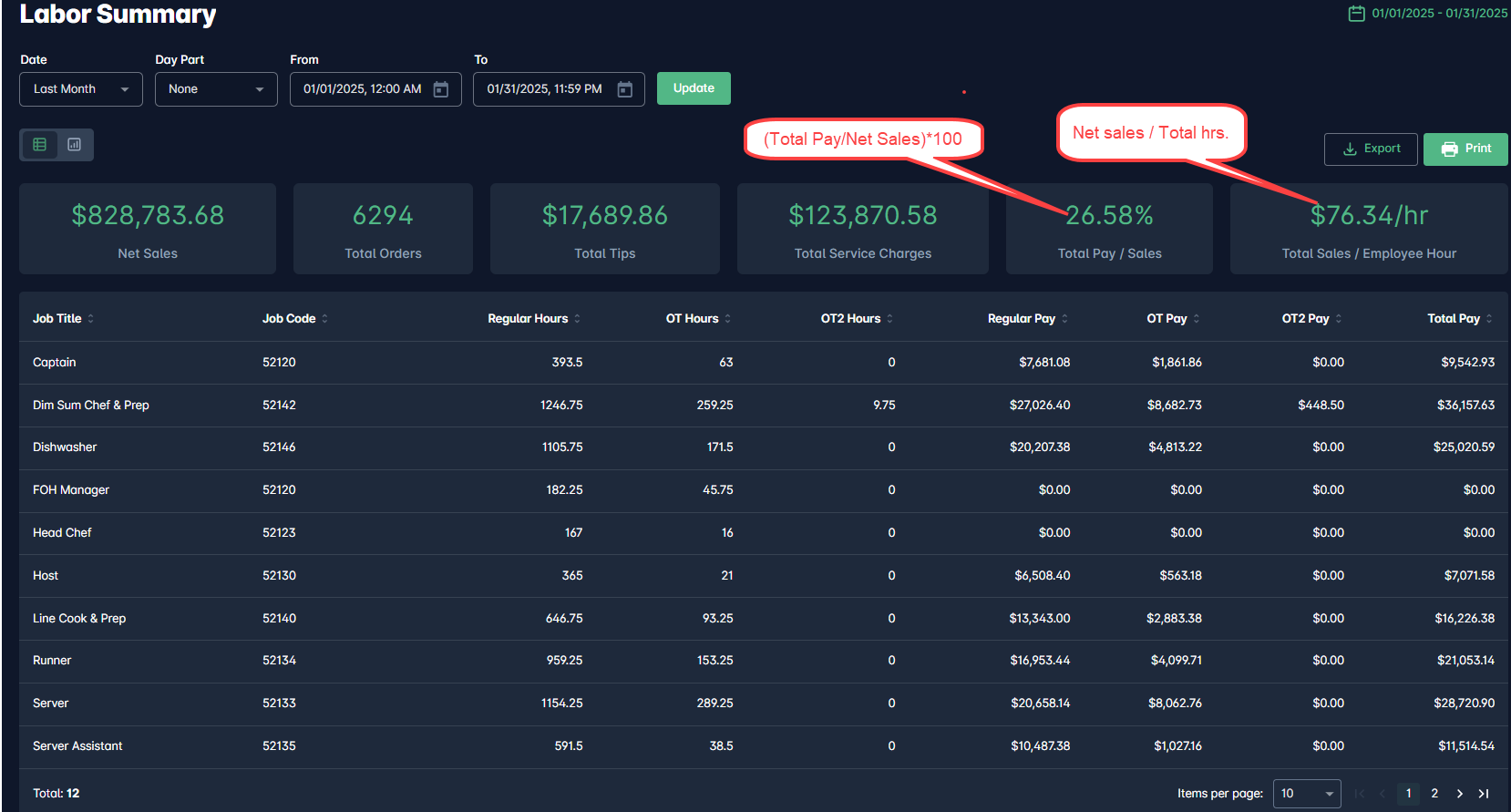
Task: Sort by Total Pay column arrows
Action: click(1489, 319)
